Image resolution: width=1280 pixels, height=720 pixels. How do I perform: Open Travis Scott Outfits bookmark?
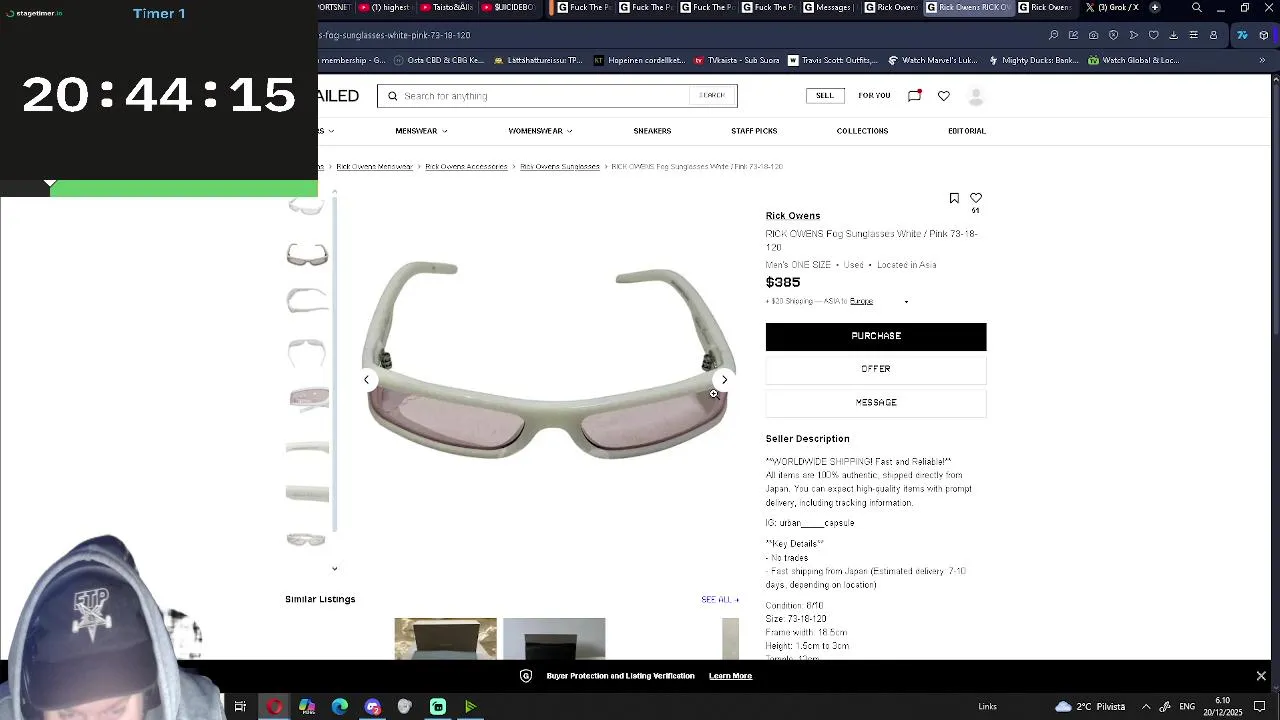[832, 60]
